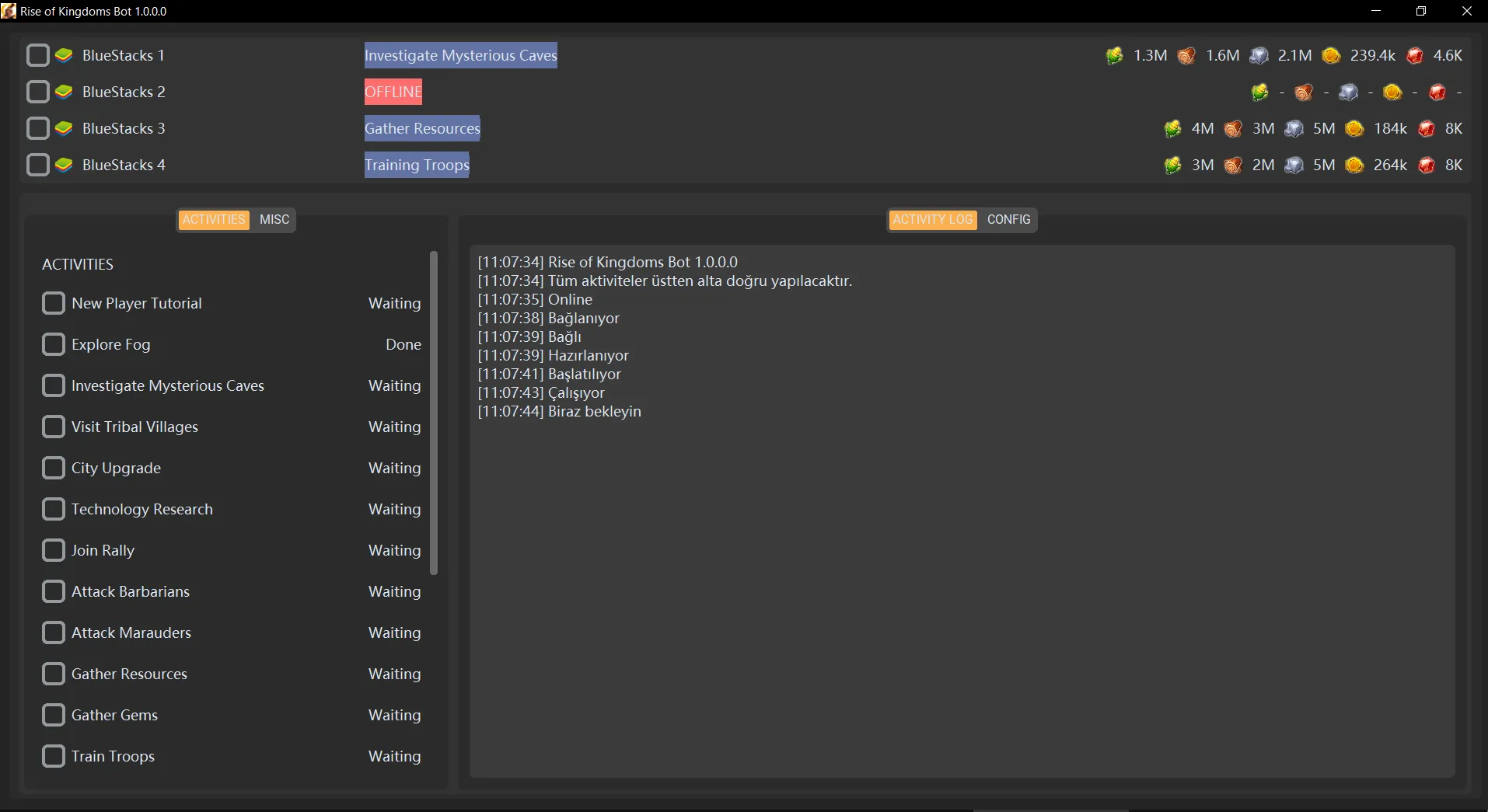Toggle the Attack Barbarians checkbox
This screenshot has height=812, width=1488.
click(54, 591)
